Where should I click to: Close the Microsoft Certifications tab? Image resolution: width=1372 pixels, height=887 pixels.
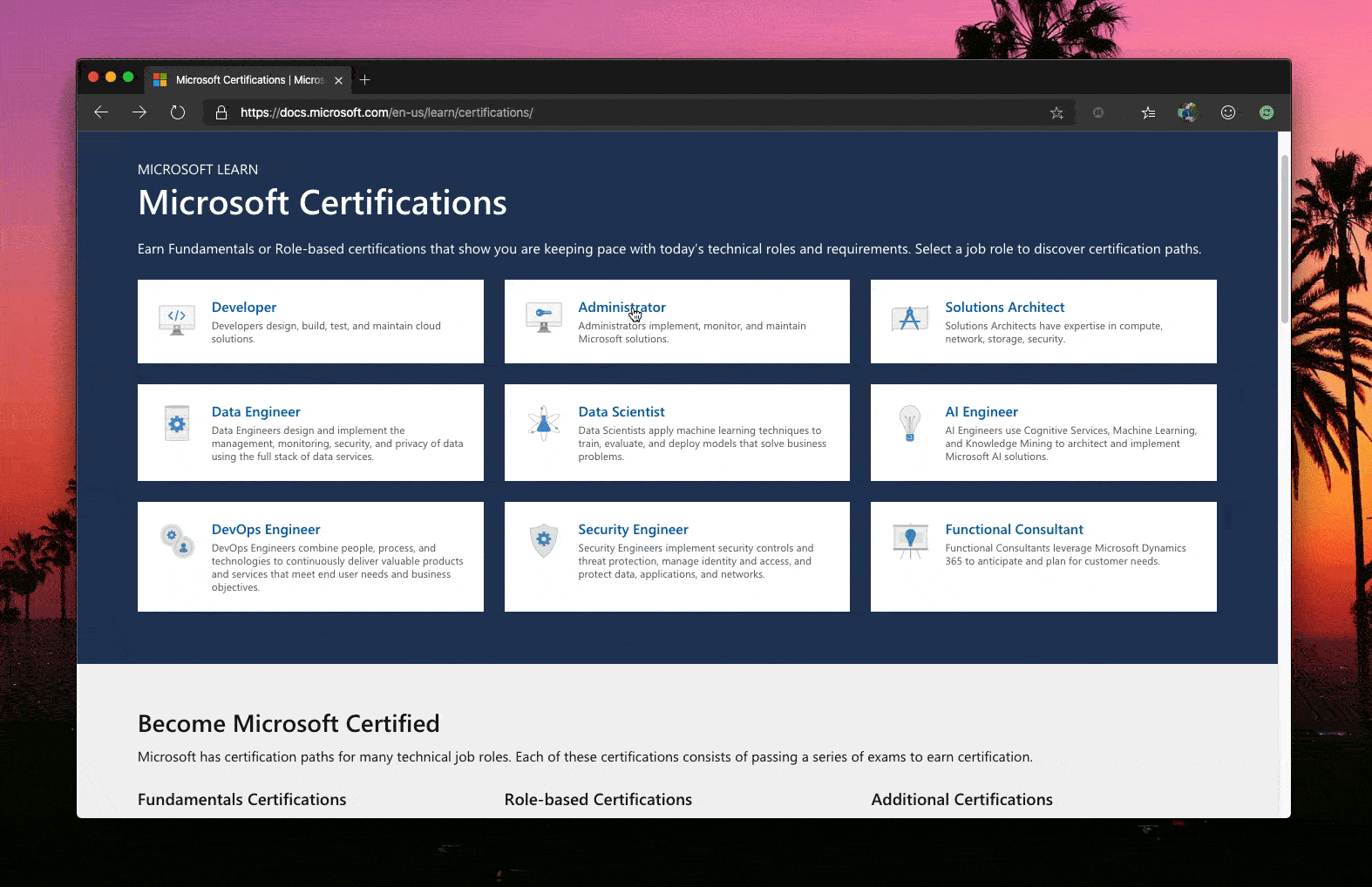[x=338, y=80]
